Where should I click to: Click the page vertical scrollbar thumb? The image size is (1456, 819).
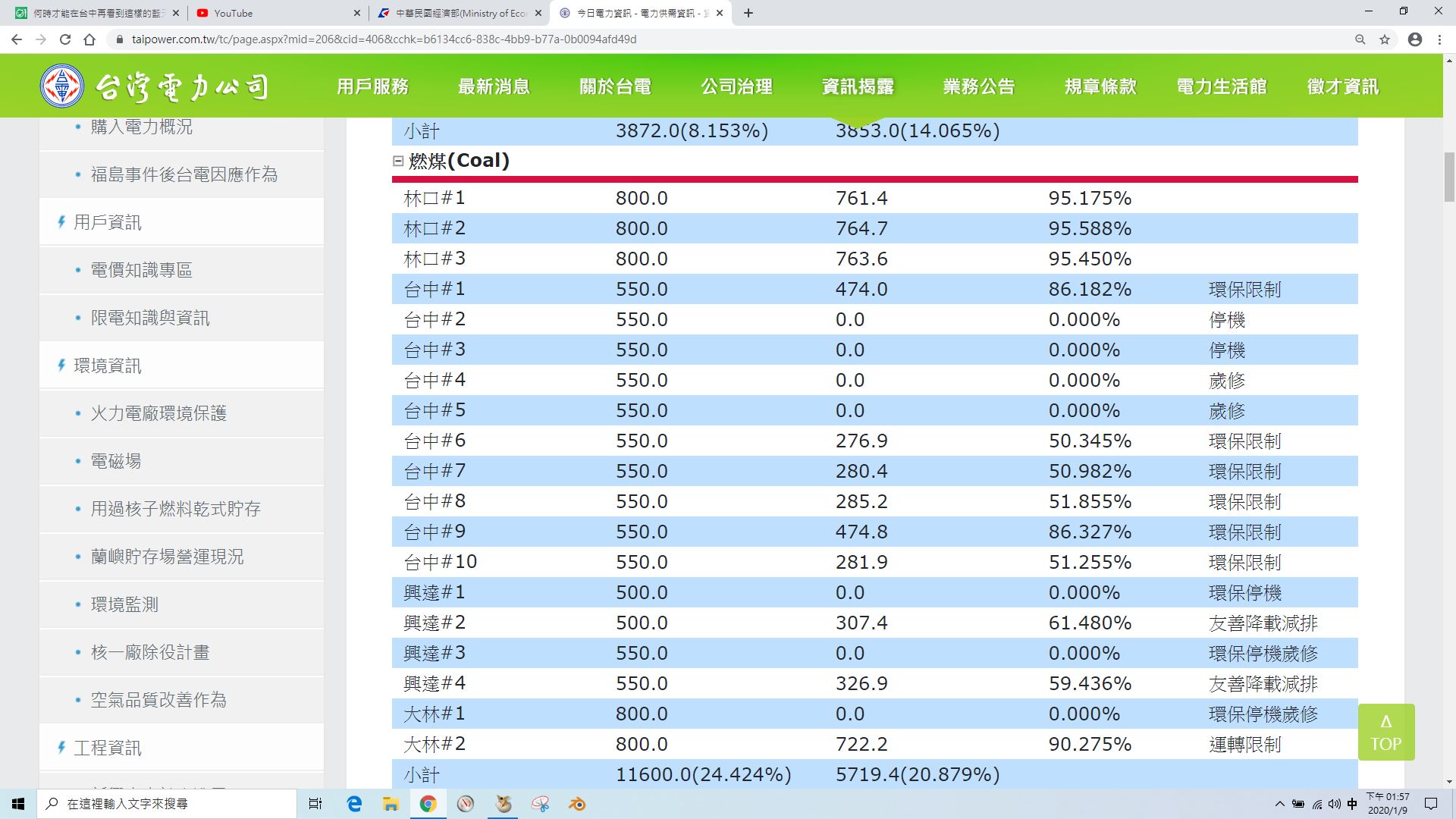[1449, 177]
